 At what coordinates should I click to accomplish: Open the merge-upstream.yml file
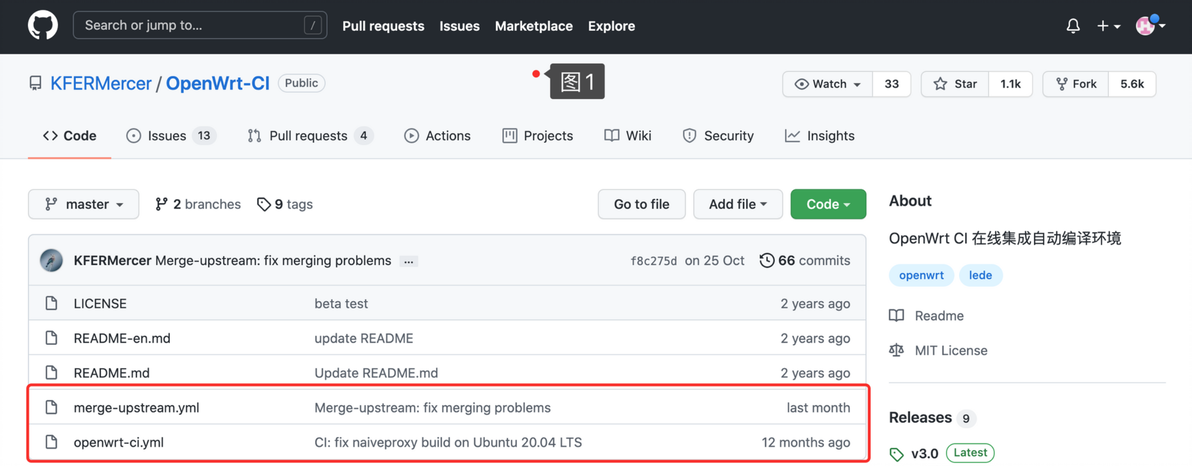tap(136, 408)
